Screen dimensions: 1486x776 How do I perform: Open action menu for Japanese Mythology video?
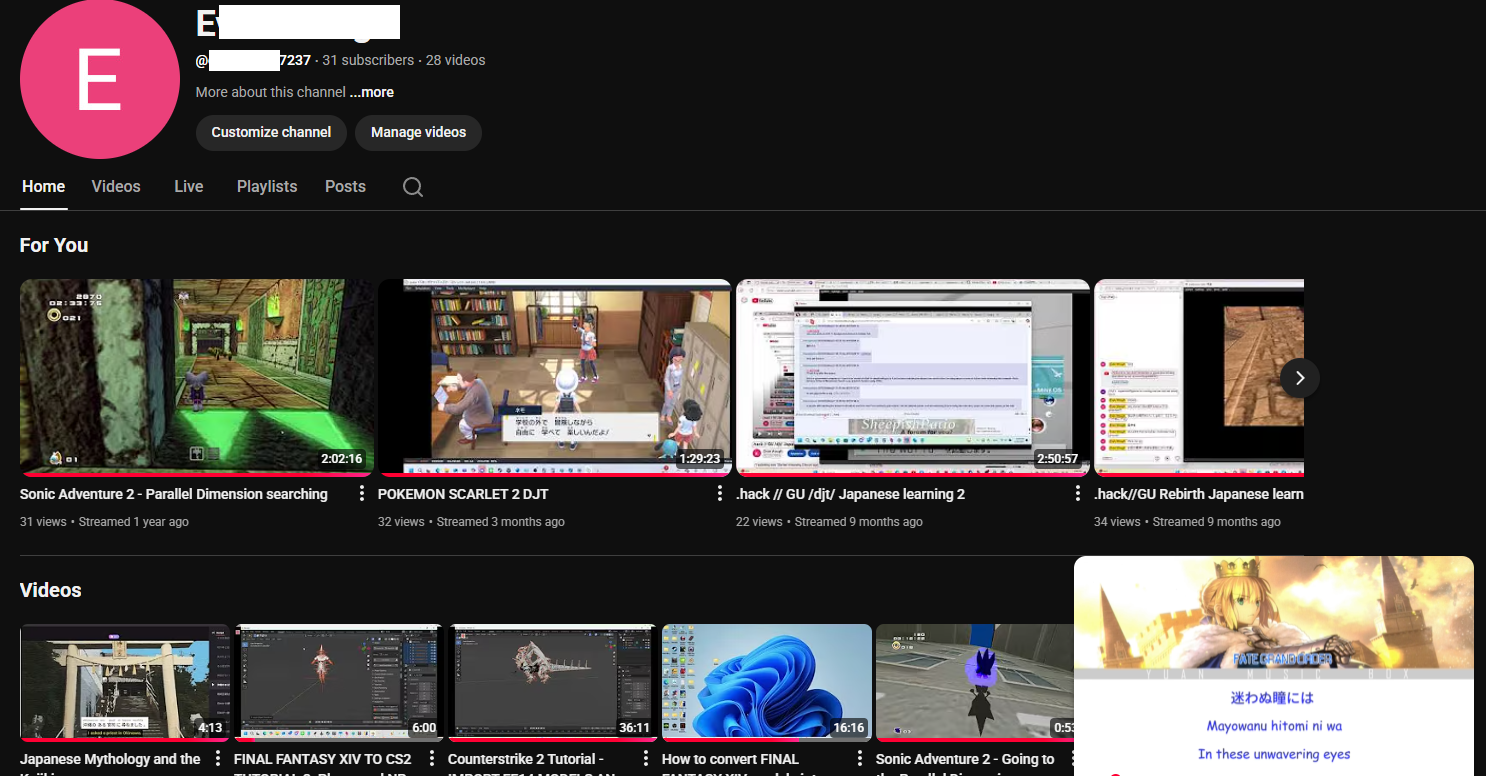(x=218, y=759)
